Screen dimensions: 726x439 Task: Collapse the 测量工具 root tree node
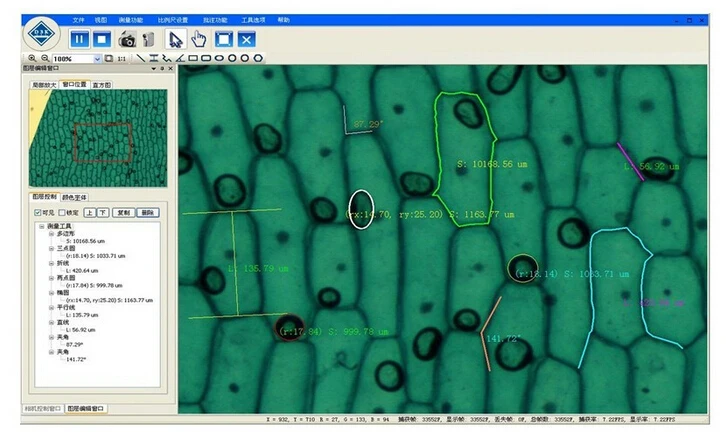42,226
